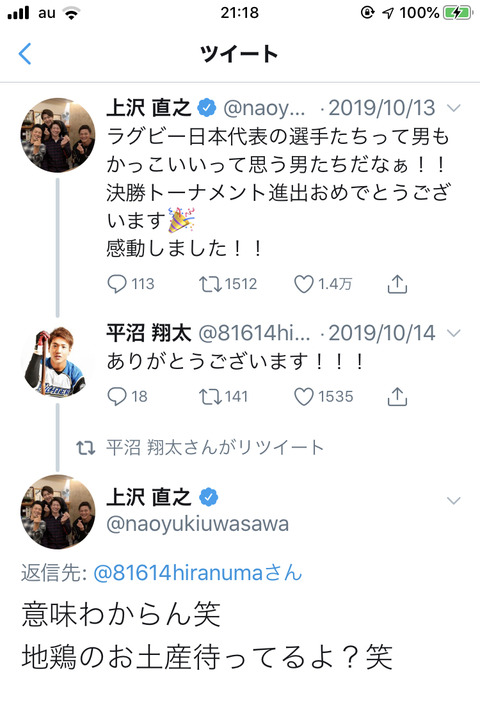The image size is (480, 701).
Task: Open 上沢 直之's avatar on main tweet
Action: click(x=58, y=512)
